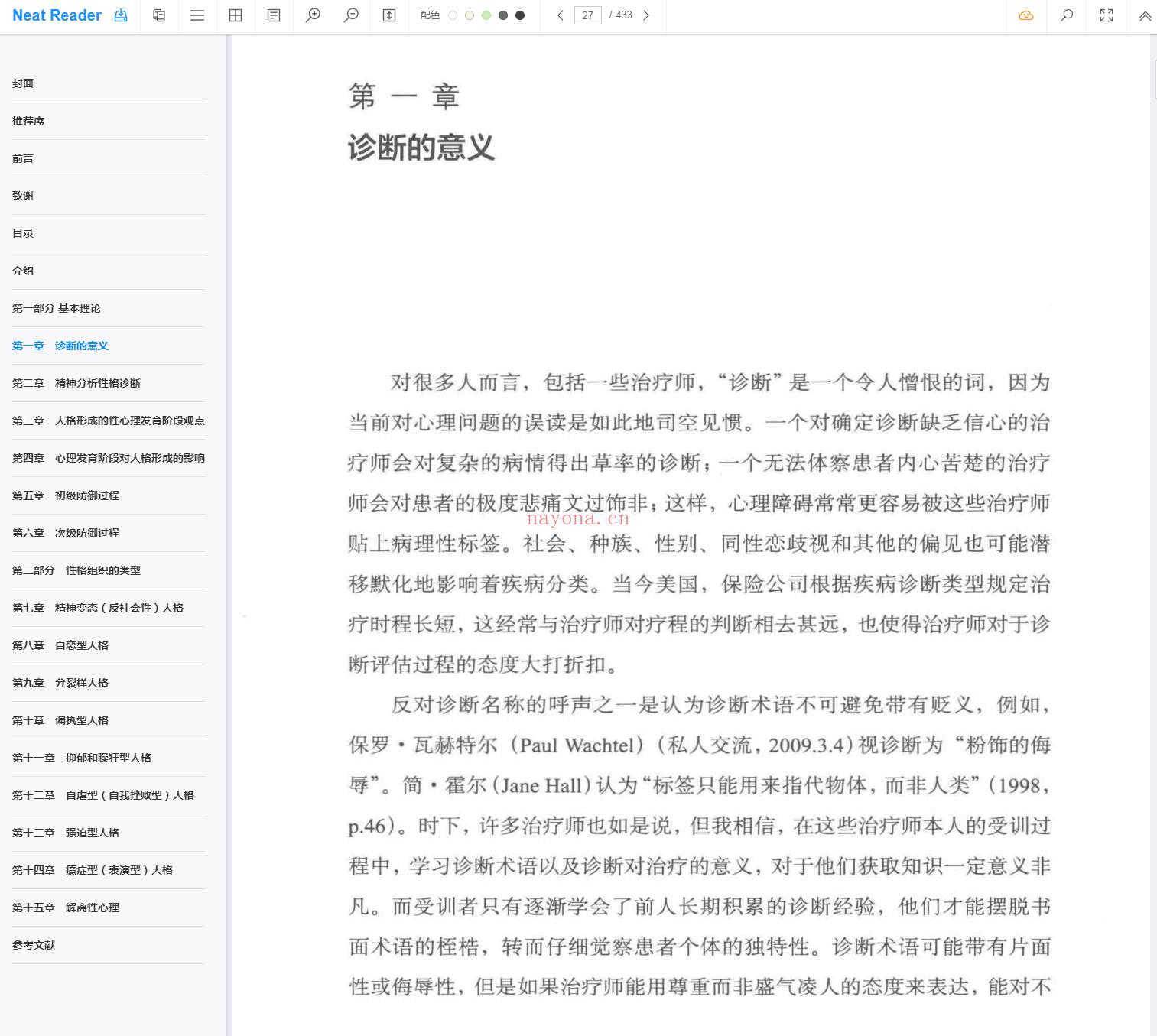Toggle the table of contents list icon
The width and height of the screenshot is (1157, 1036).
197,15
